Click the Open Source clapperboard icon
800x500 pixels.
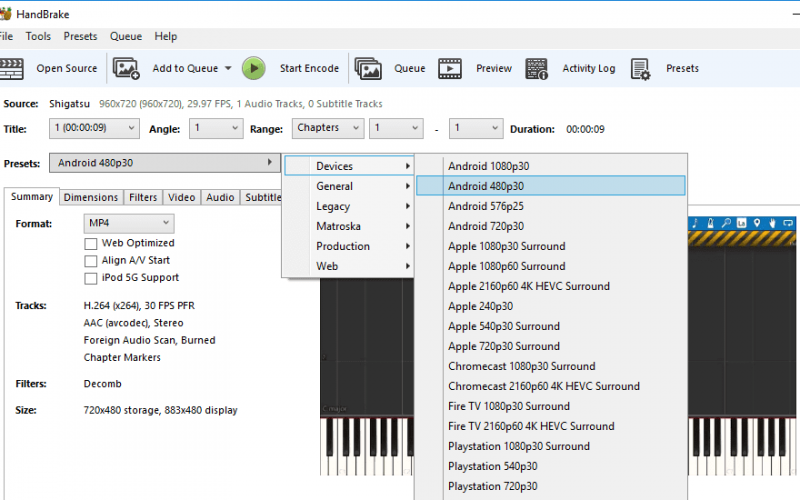[x=11, y=69]
